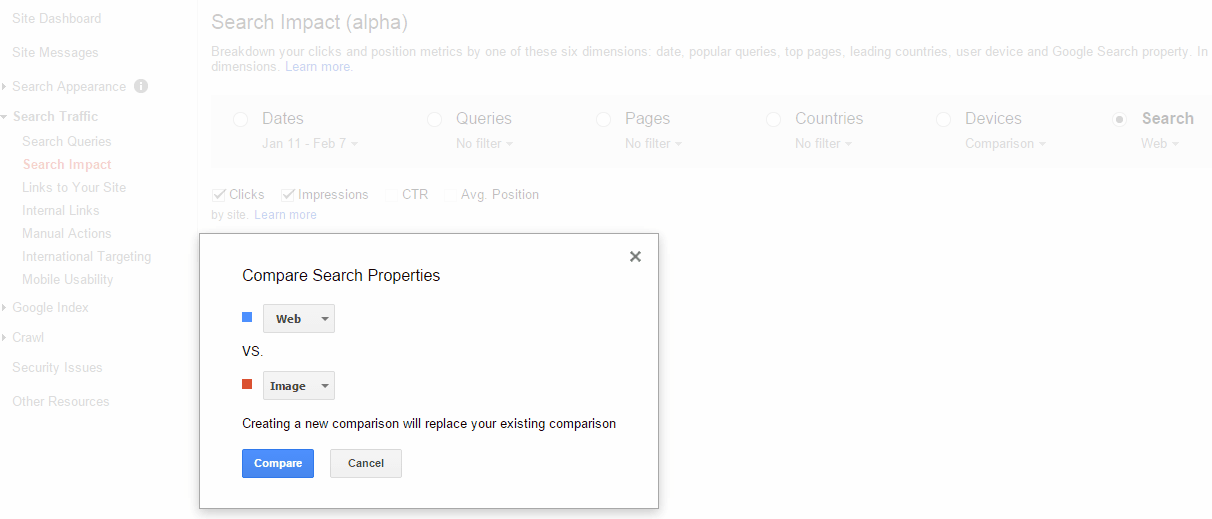
Task: Select the Dates radio button
Action: click(240, 119)
